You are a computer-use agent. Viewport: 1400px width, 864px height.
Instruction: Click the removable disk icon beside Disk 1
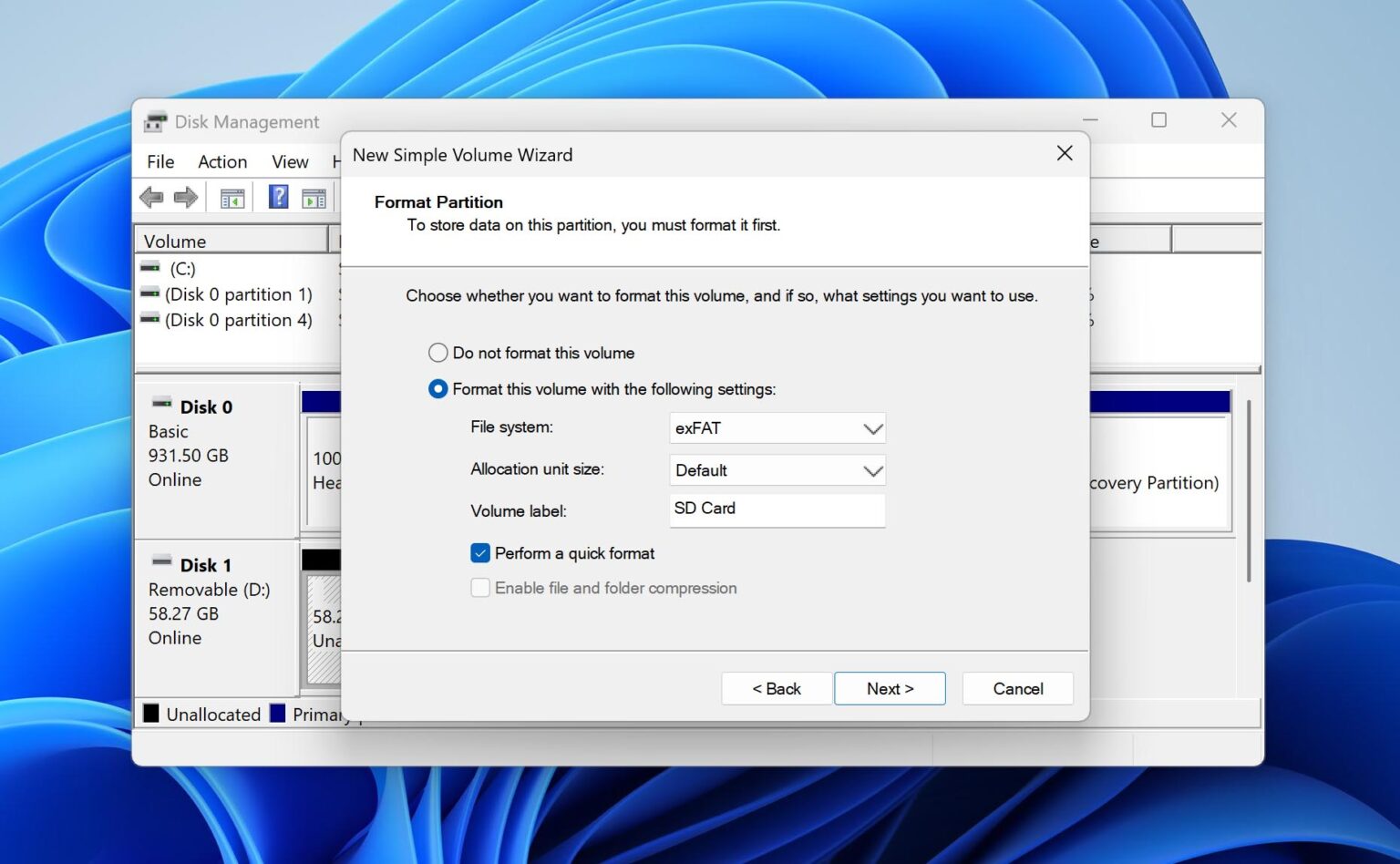tap(161, 560)
